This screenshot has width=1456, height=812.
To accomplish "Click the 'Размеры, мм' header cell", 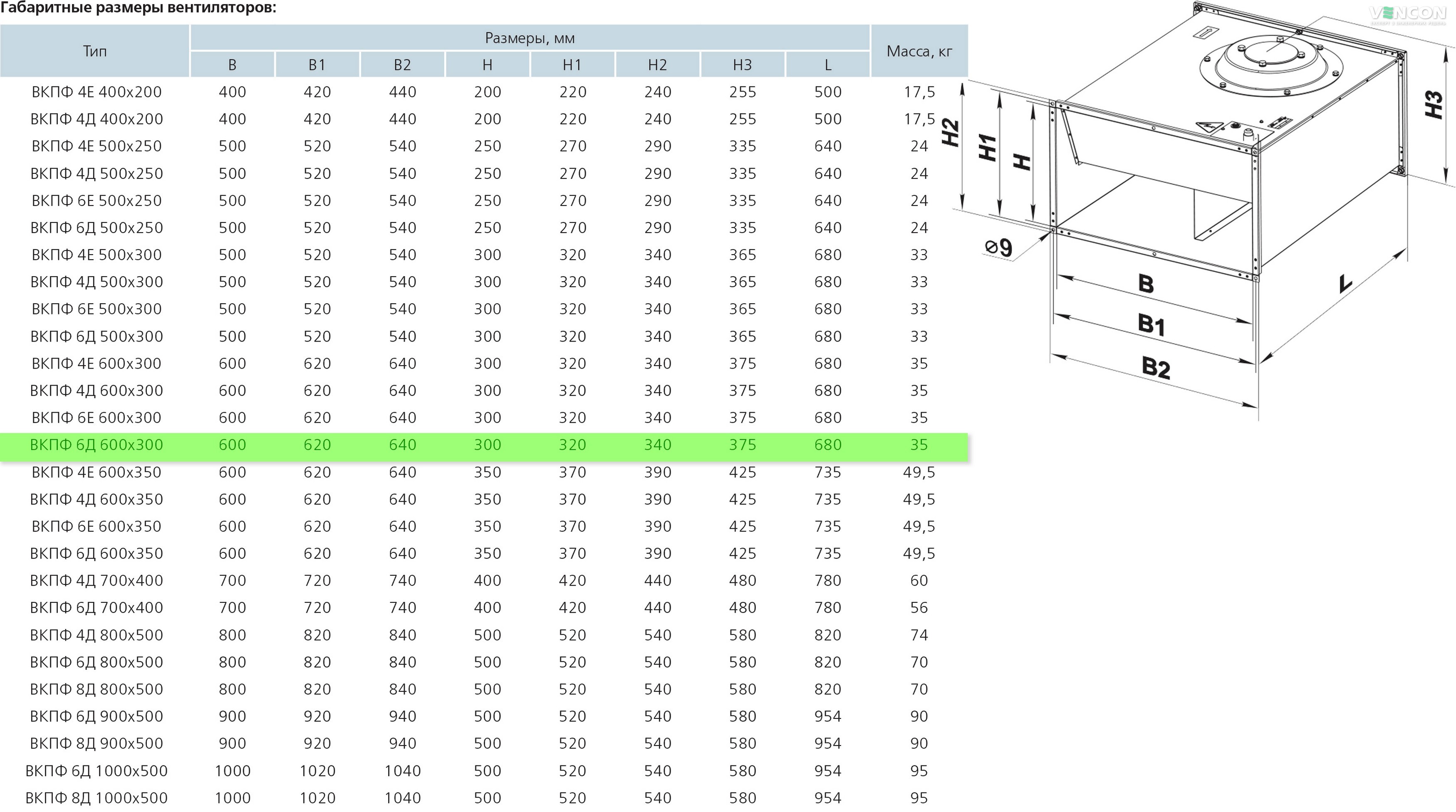I will (530, 38).
